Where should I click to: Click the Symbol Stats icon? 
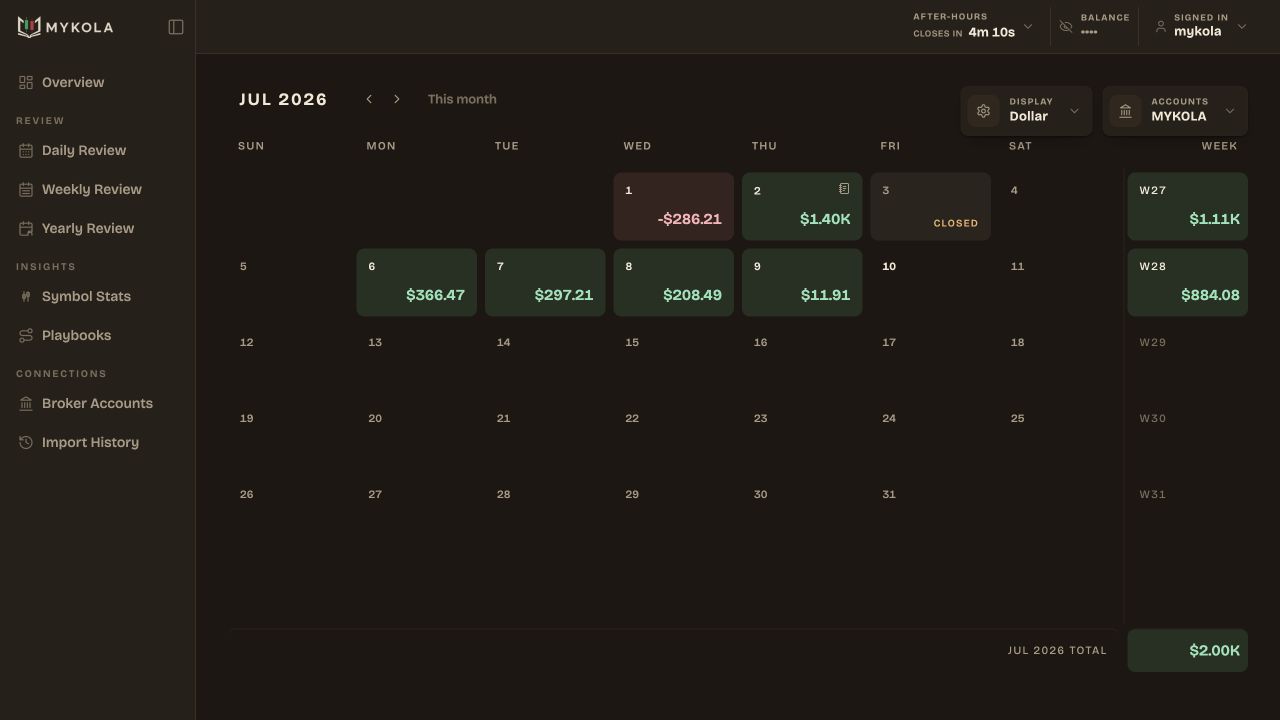[26, 296]
